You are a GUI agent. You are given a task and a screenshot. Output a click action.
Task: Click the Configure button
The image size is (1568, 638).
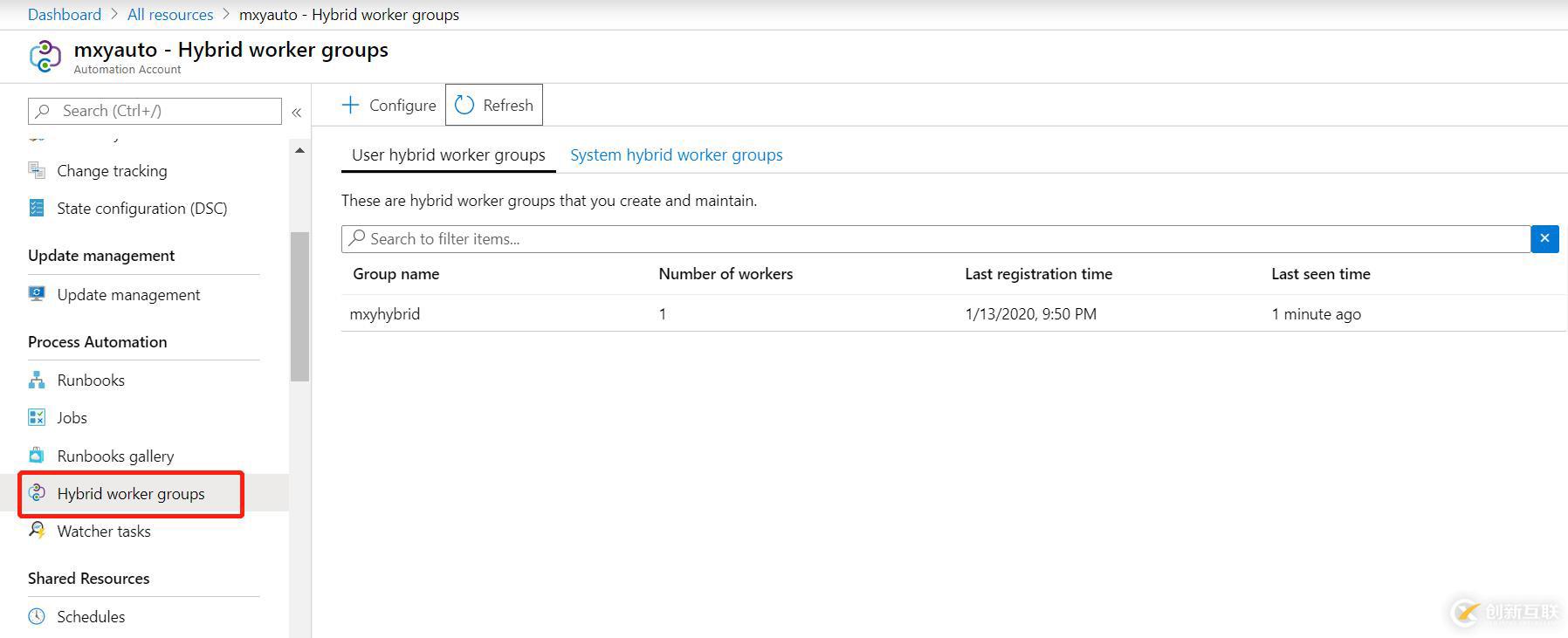(x=389, y=105)
